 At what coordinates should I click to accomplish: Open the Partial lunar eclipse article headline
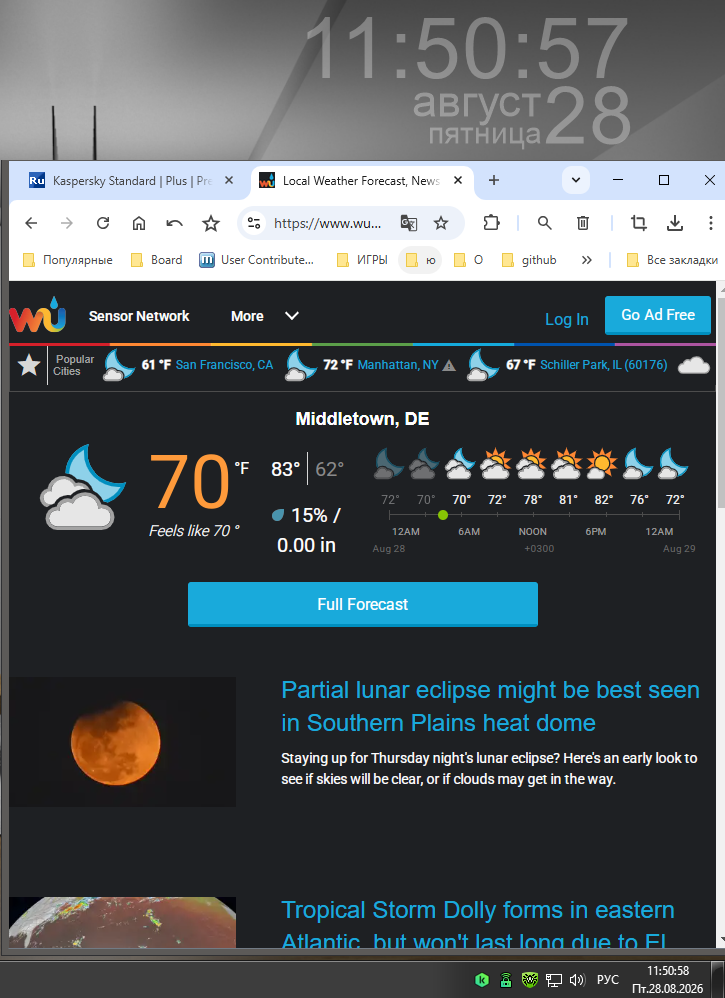click(490, 706)
